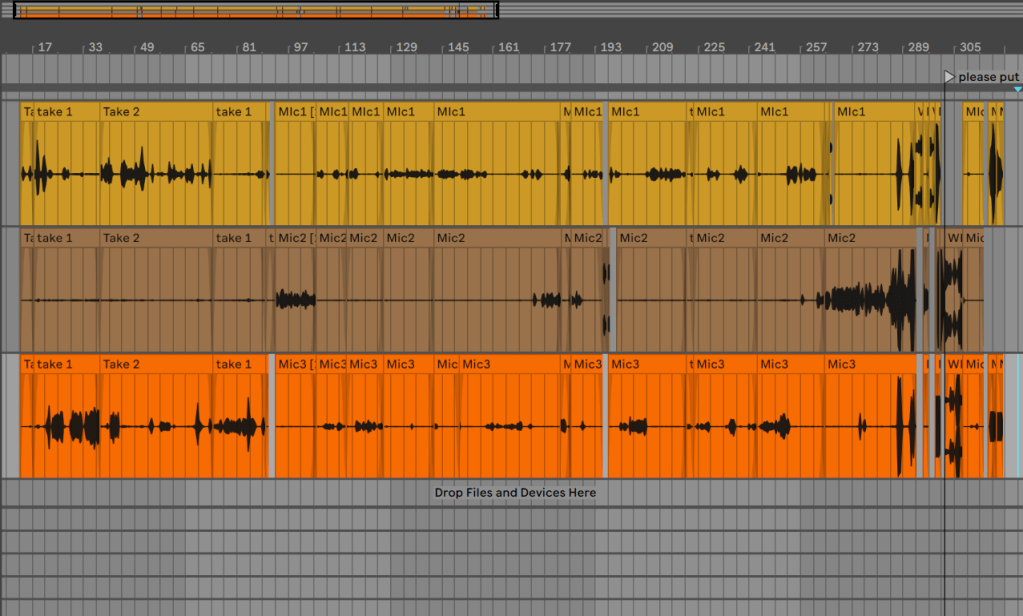Click the play triangle of the "please put" locator

coord(949,77)
